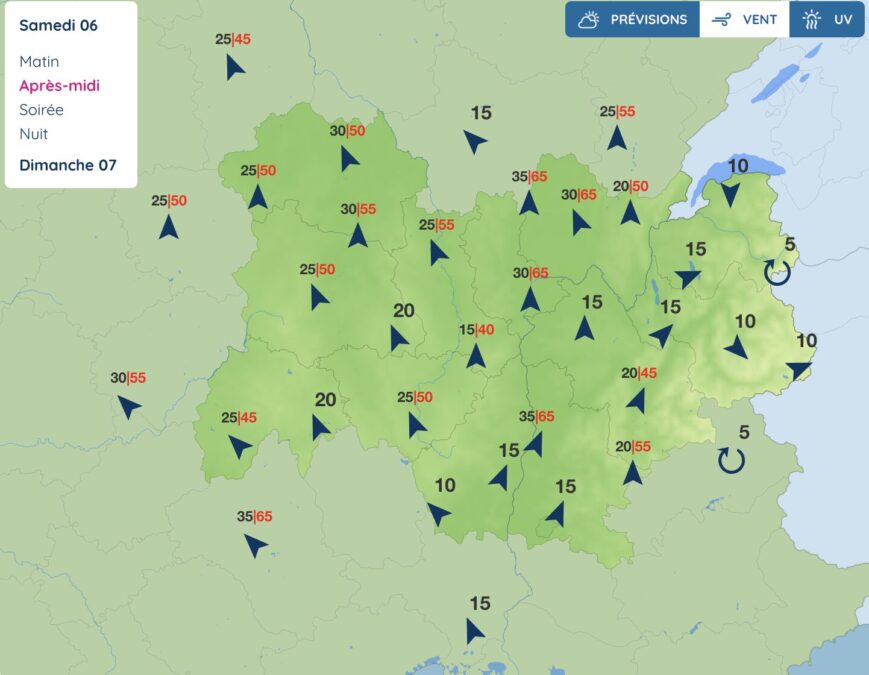The width and height of the screenshot is (869, 675).
Task: Click the wind gust icon beside VENT
Action: [x=720, y=19]
